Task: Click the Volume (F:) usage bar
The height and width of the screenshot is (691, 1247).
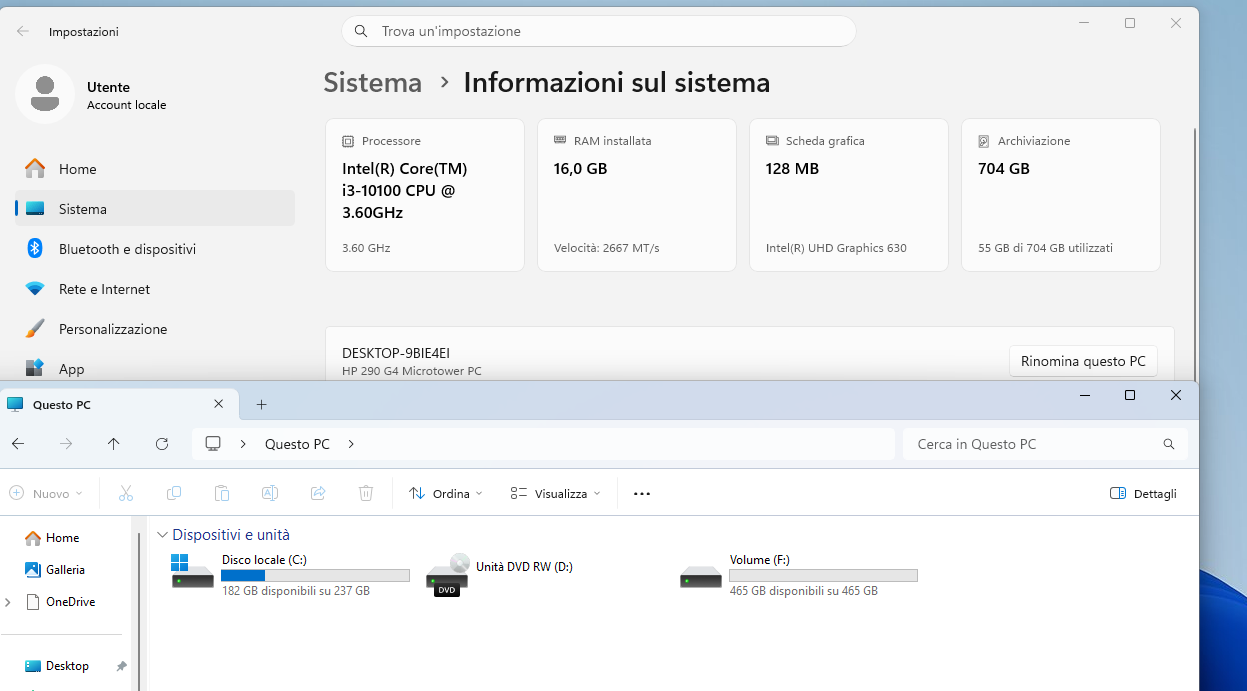Action: [x=823, y=576]
